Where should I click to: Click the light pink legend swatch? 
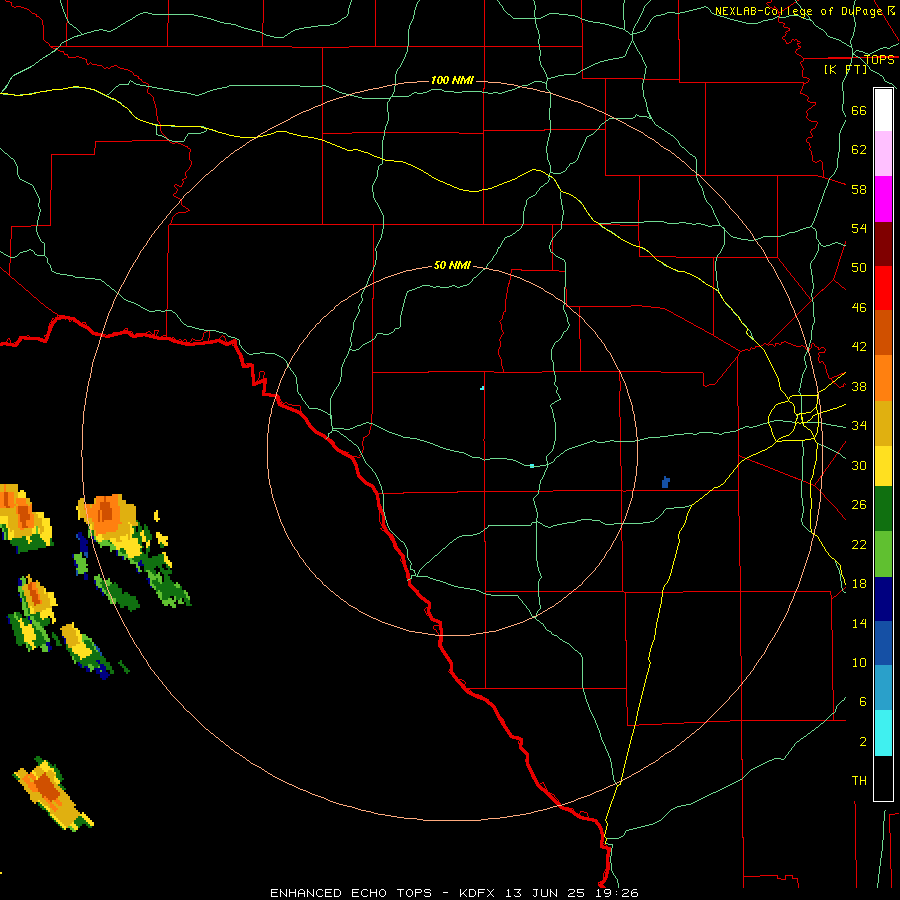(883, 153)
